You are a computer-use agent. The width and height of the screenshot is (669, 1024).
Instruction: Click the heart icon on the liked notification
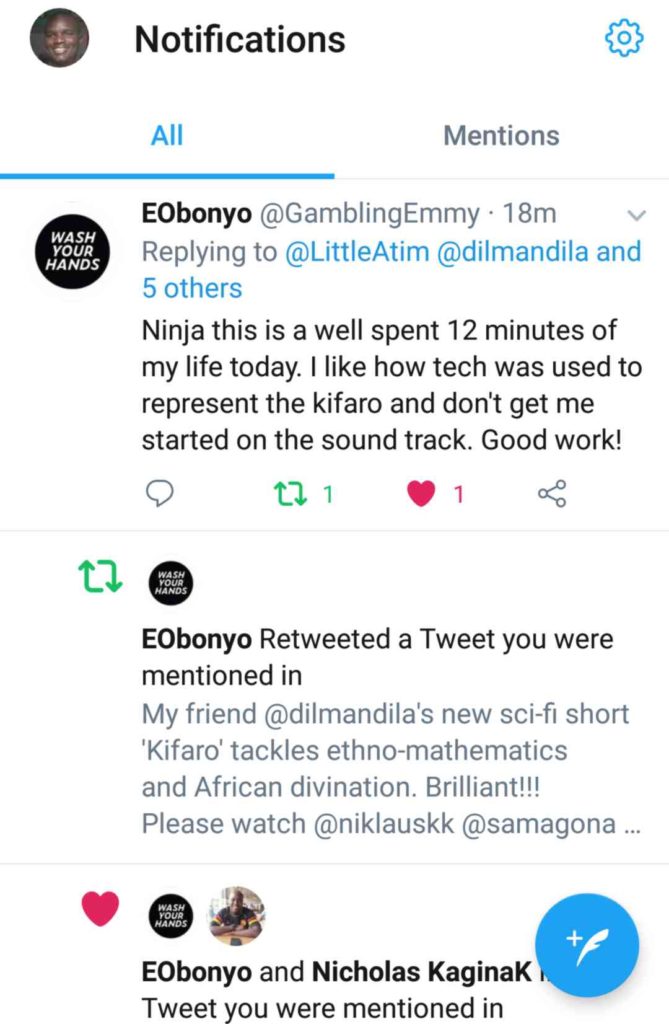point(98,911)
